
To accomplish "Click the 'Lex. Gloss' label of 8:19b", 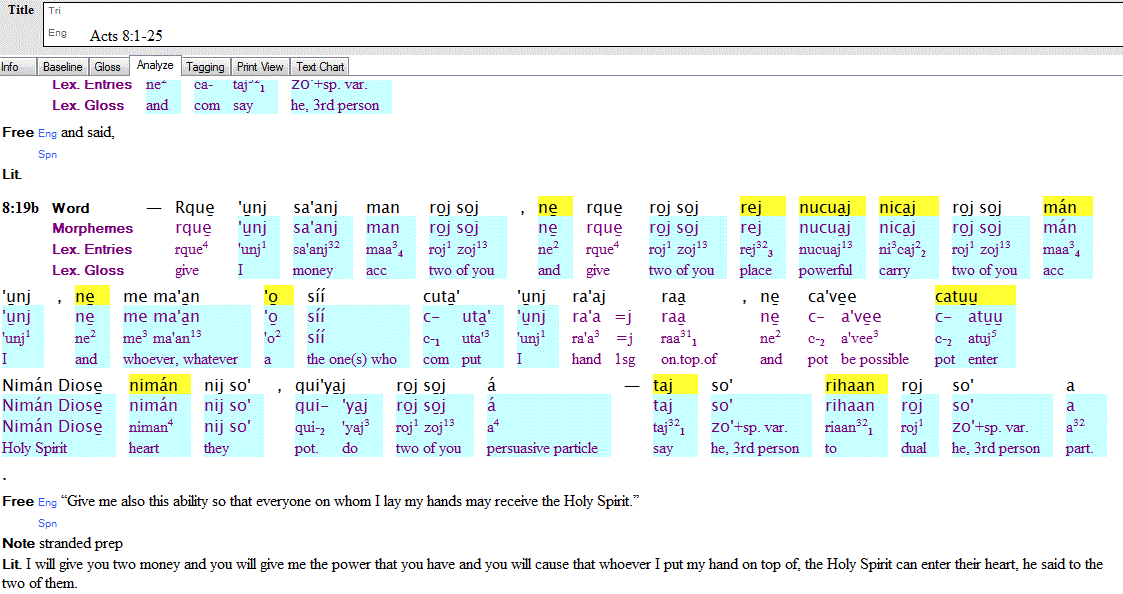I will tap(87, 271).
